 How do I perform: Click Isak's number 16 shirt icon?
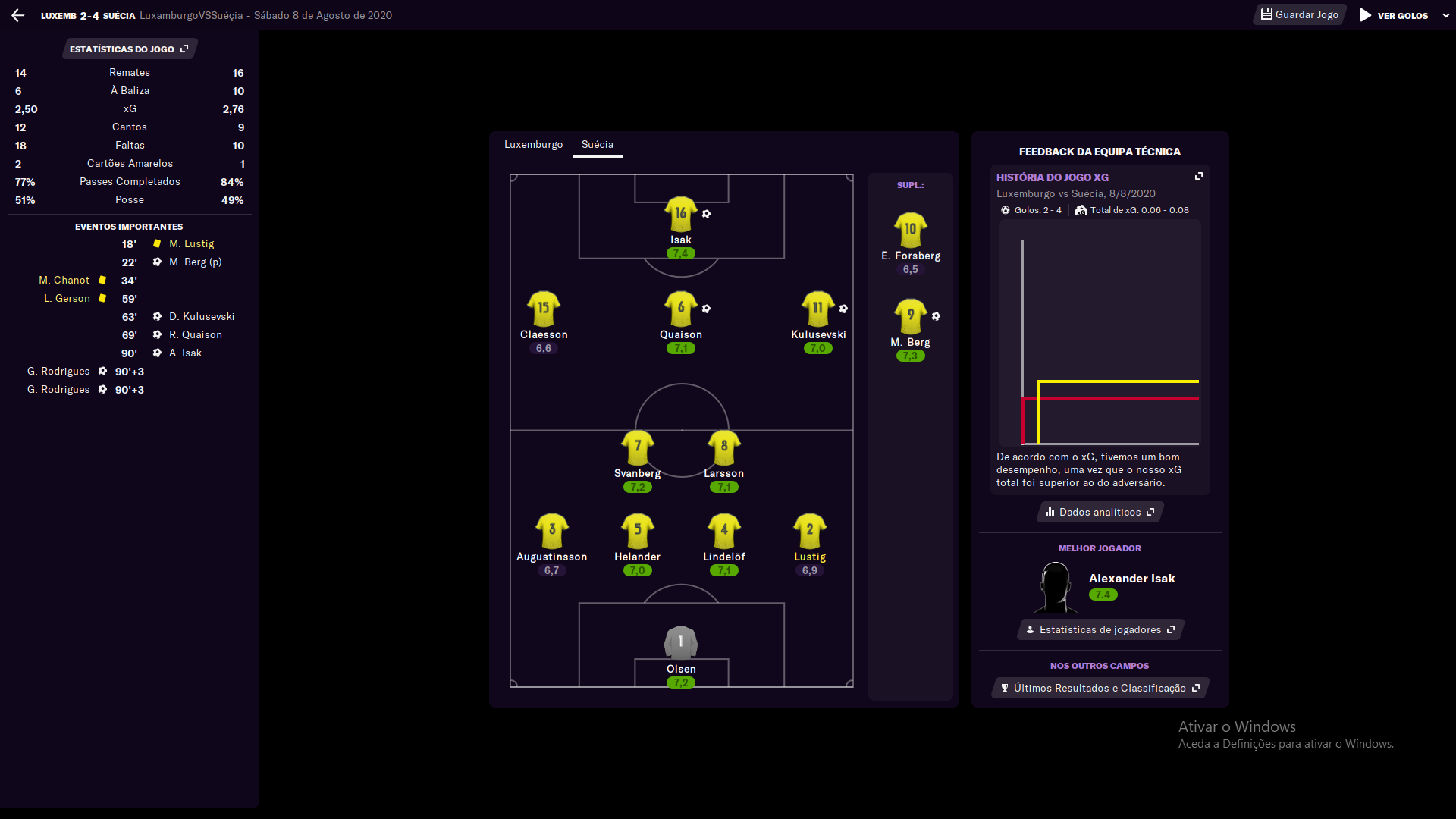tap(680, 215)
